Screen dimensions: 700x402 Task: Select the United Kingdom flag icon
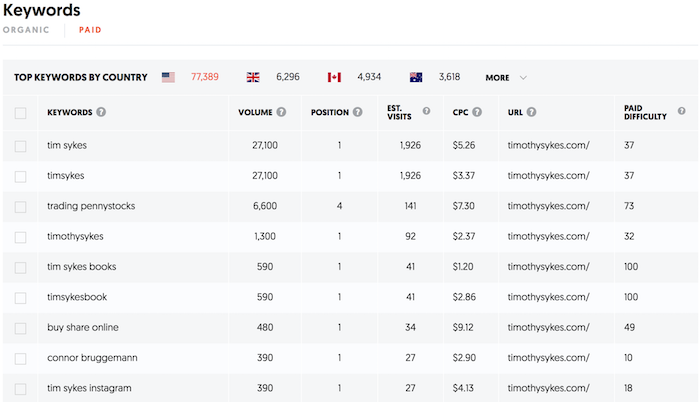coord(253,77)
